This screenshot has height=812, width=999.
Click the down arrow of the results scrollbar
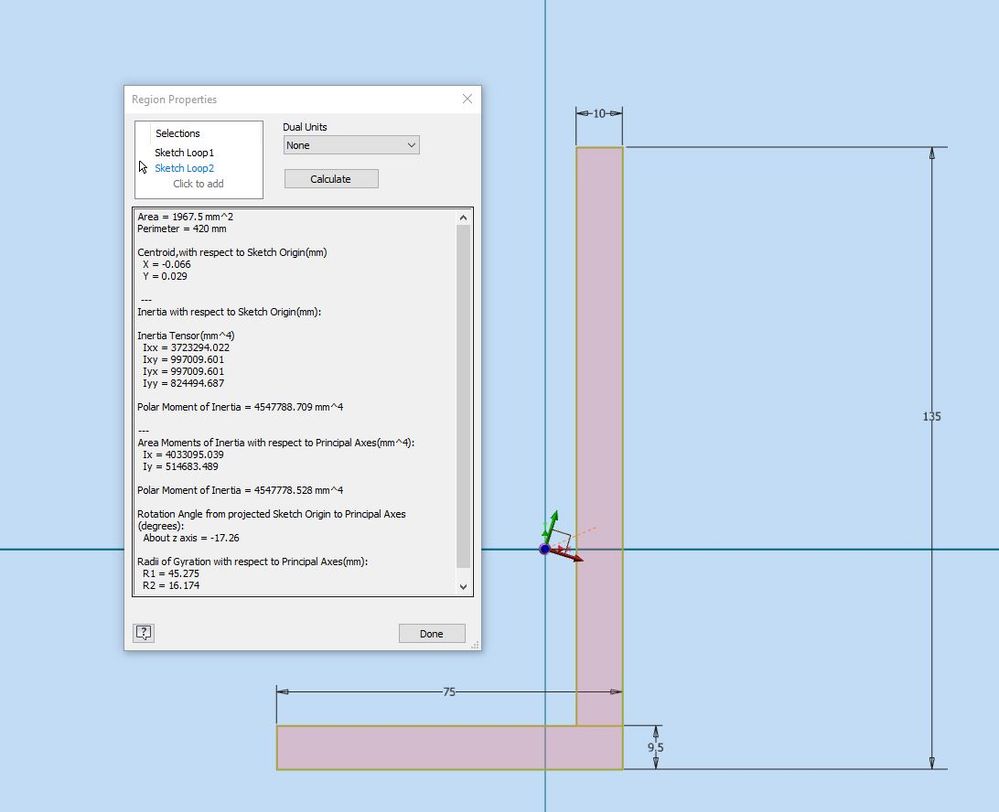[x=463, y=586]
